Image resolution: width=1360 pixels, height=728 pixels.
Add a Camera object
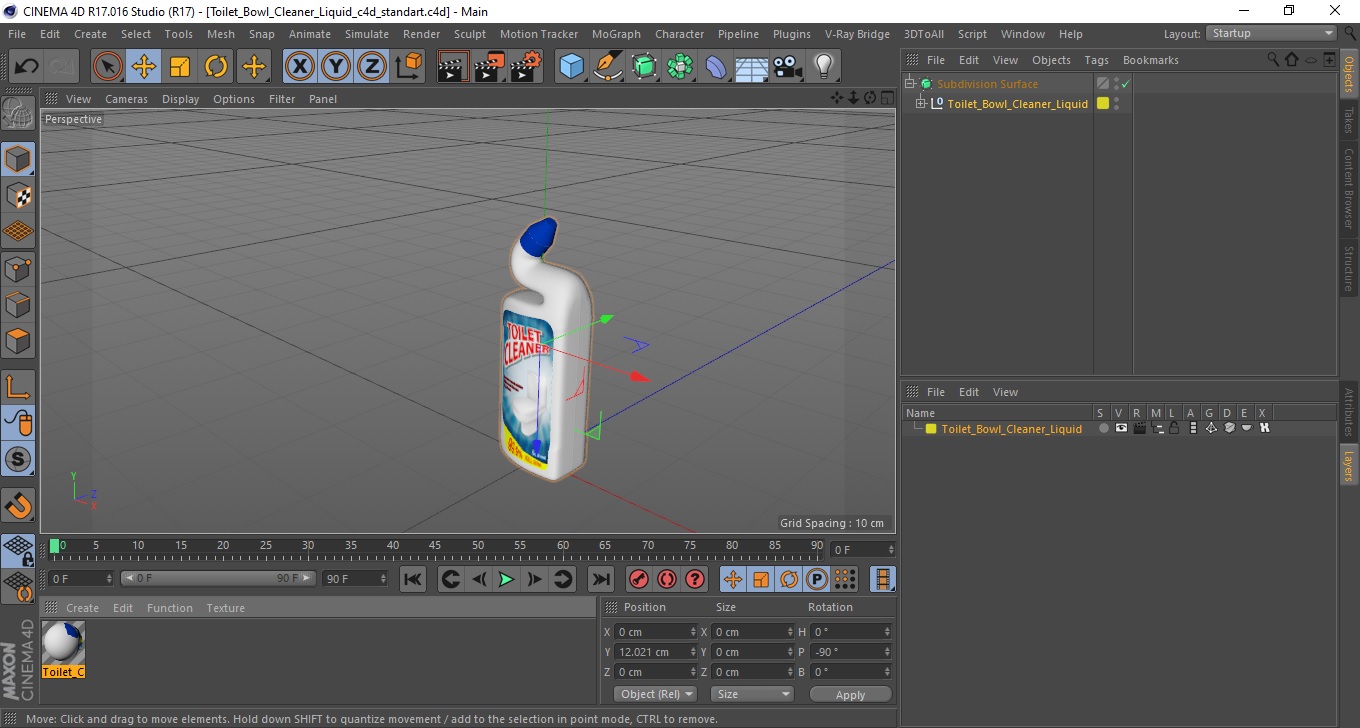click(x=788, y=67)
